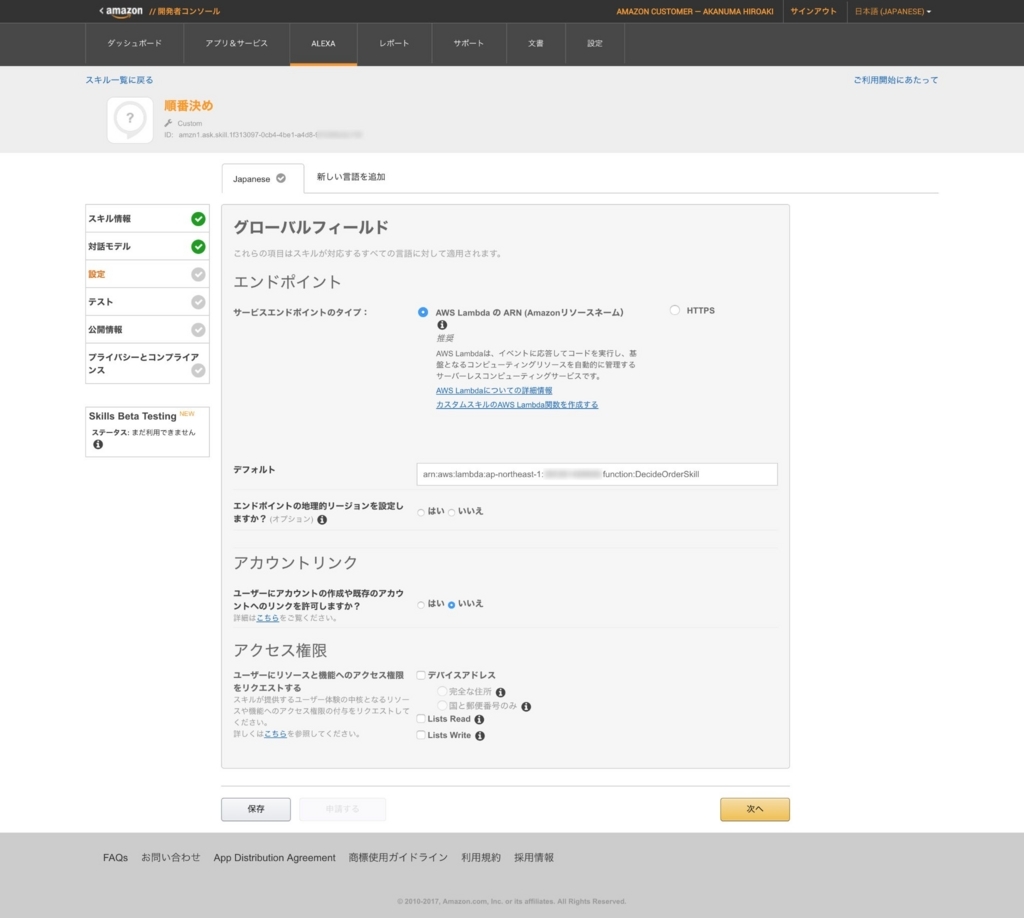1024x918 pixels.
Task: Click こちら link under access permissions
Action: coord(276,734)
